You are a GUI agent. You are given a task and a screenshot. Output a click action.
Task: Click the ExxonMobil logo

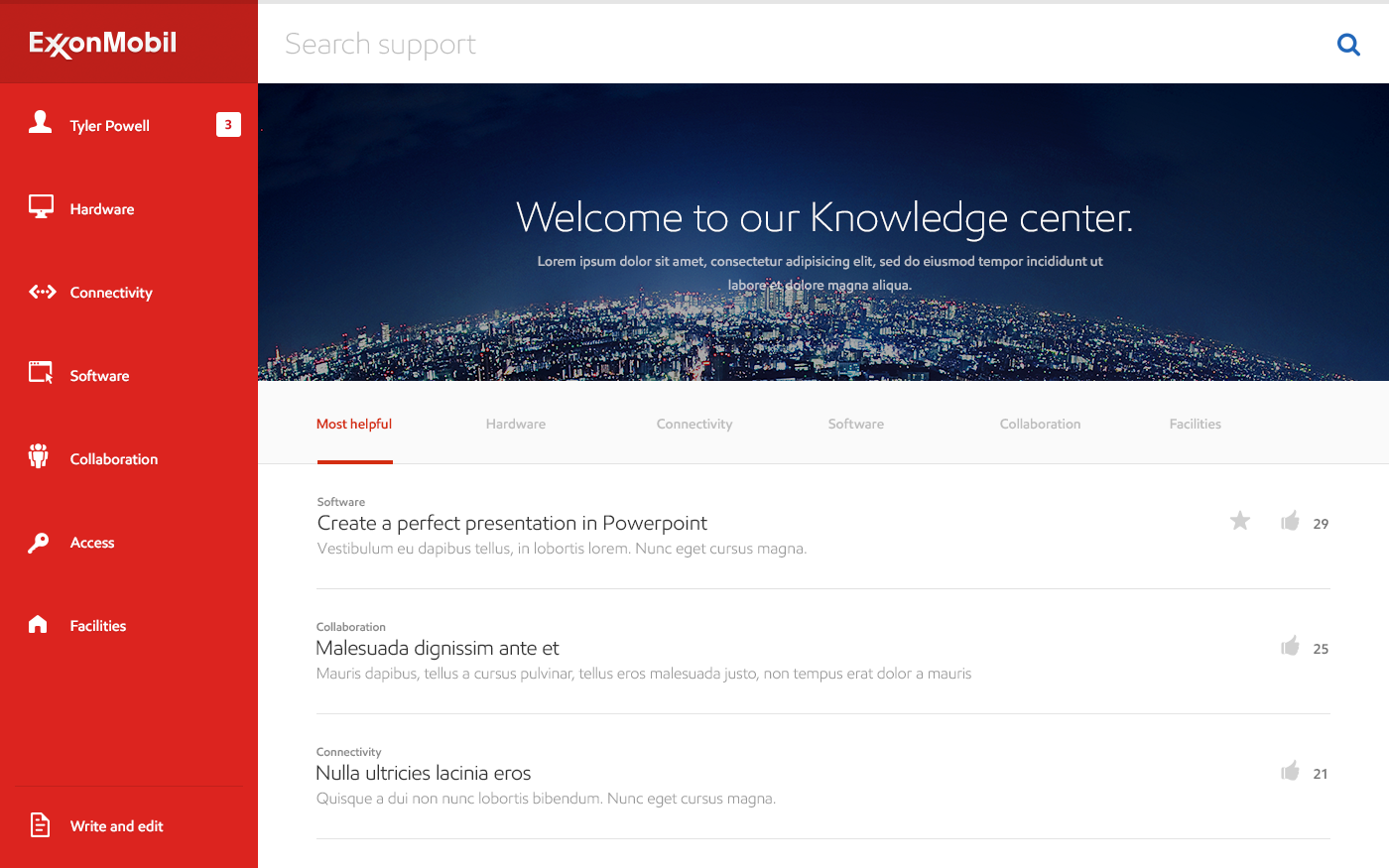click(x=102, y=44)
